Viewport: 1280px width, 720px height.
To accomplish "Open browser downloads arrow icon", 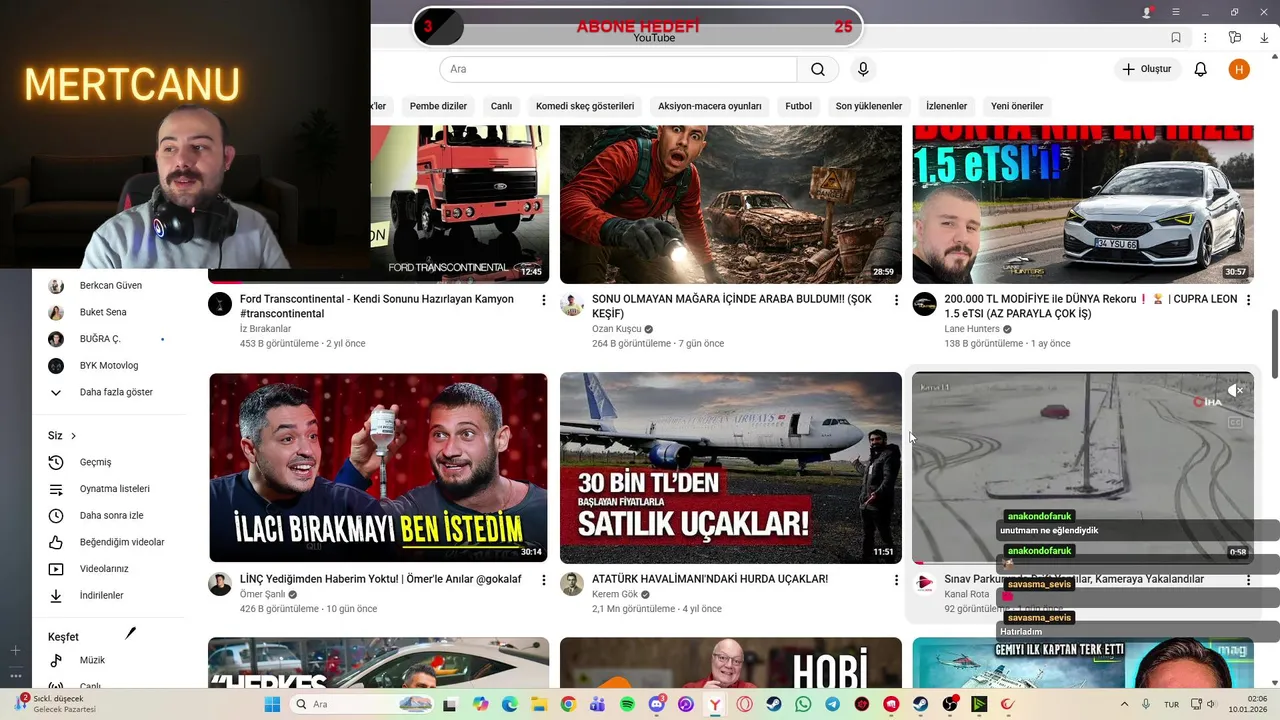I will point(1264,38).
